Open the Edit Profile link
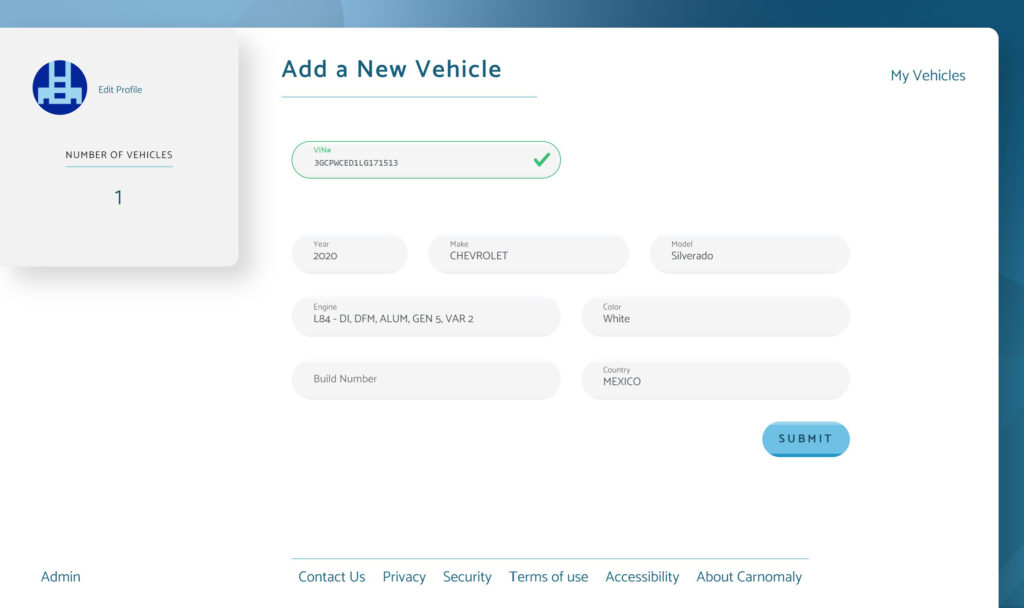Viewport: 1024px width, 608px height. coord(120,89)
